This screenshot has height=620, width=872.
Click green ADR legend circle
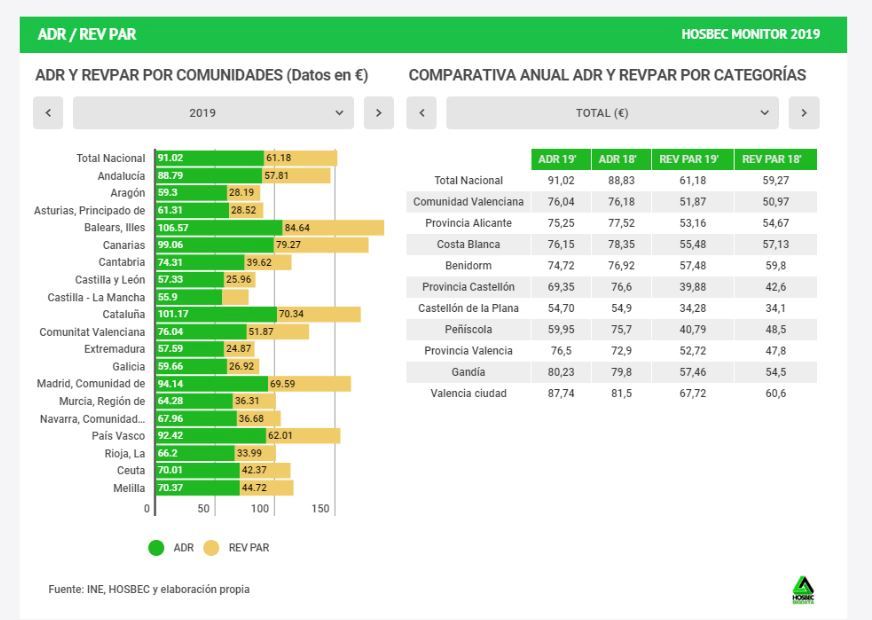[x=156, y=548]
